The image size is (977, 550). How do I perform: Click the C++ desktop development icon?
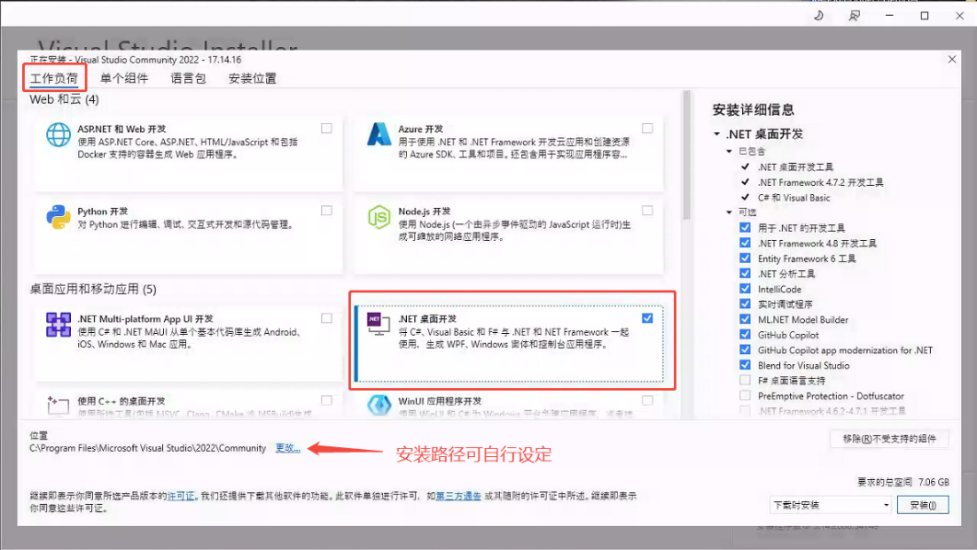tap(58, 405)
